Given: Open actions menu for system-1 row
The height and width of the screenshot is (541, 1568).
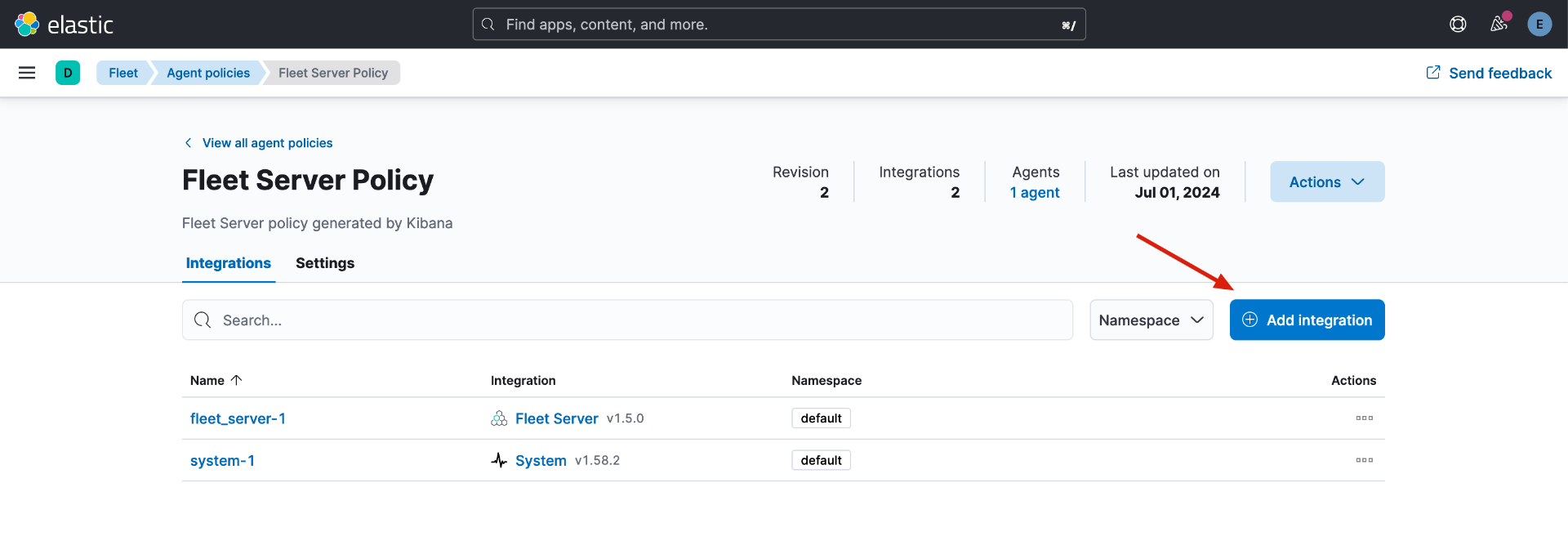Looking at the screenshot, I should [1364, 460].
